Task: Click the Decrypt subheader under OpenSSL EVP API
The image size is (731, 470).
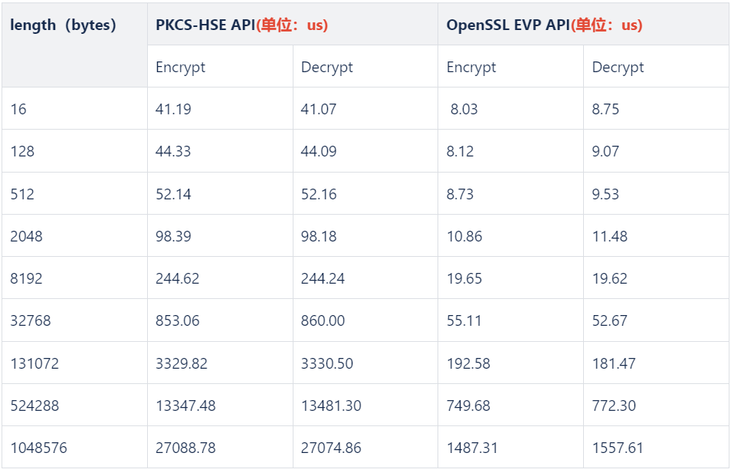Action: 656,67
